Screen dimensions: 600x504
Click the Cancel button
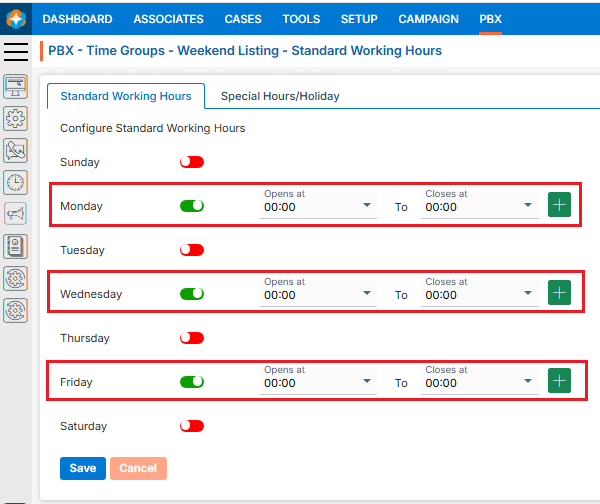point(138,468)
